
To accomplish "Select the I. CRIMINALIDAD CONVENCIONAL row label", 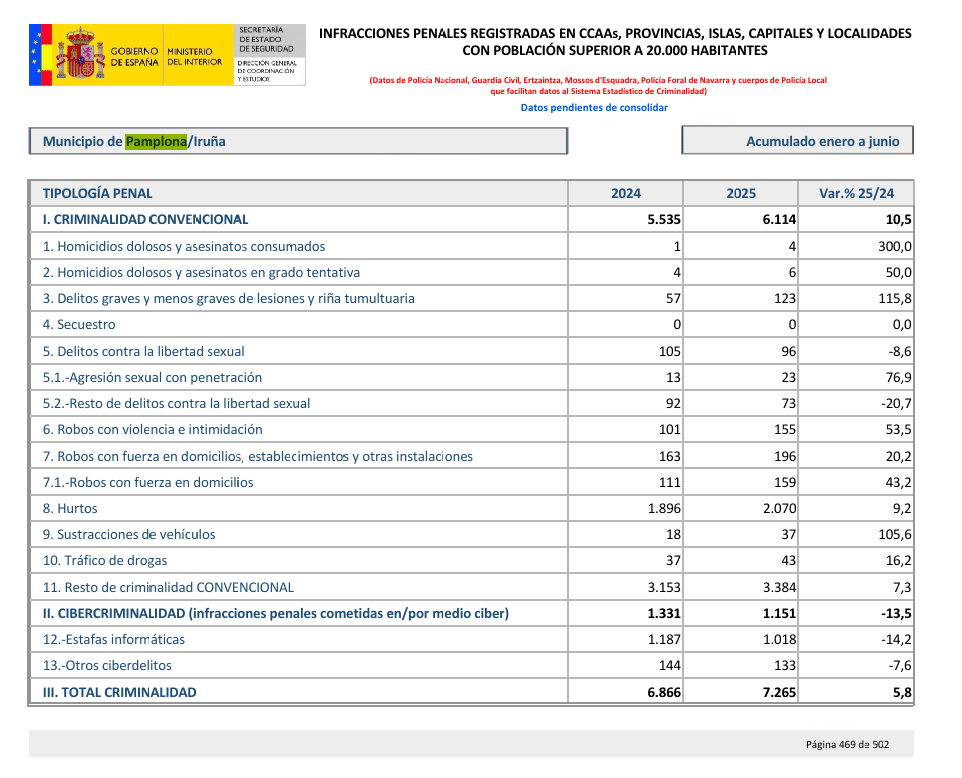I will [x=146, y=219].
